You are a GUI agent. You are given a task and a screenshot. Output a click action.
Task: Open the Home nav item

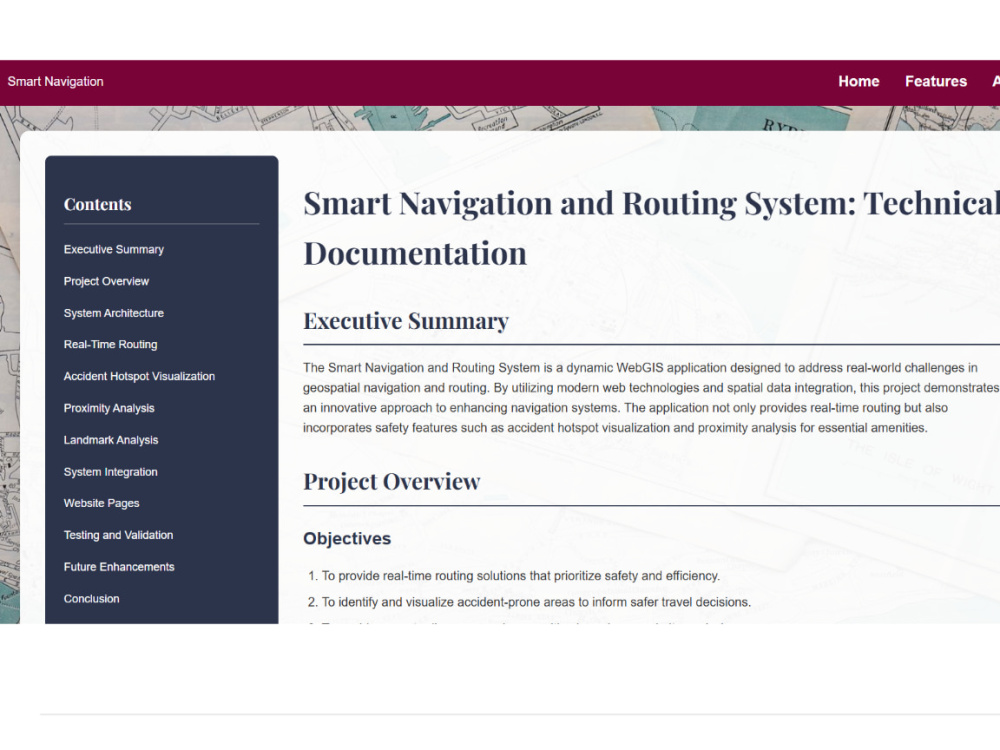[x=858, y=82]
